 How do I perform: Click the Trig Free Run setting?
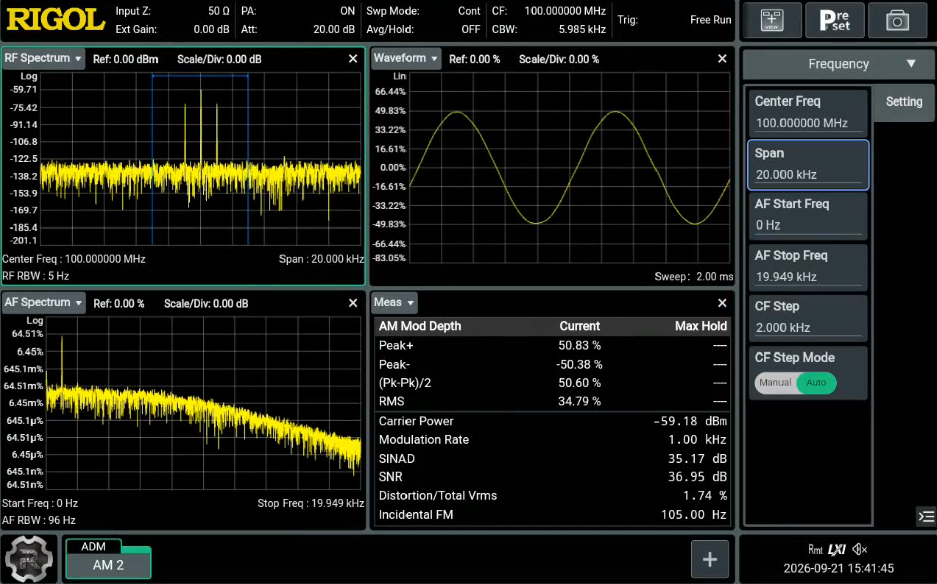click(x=674, y=20)
